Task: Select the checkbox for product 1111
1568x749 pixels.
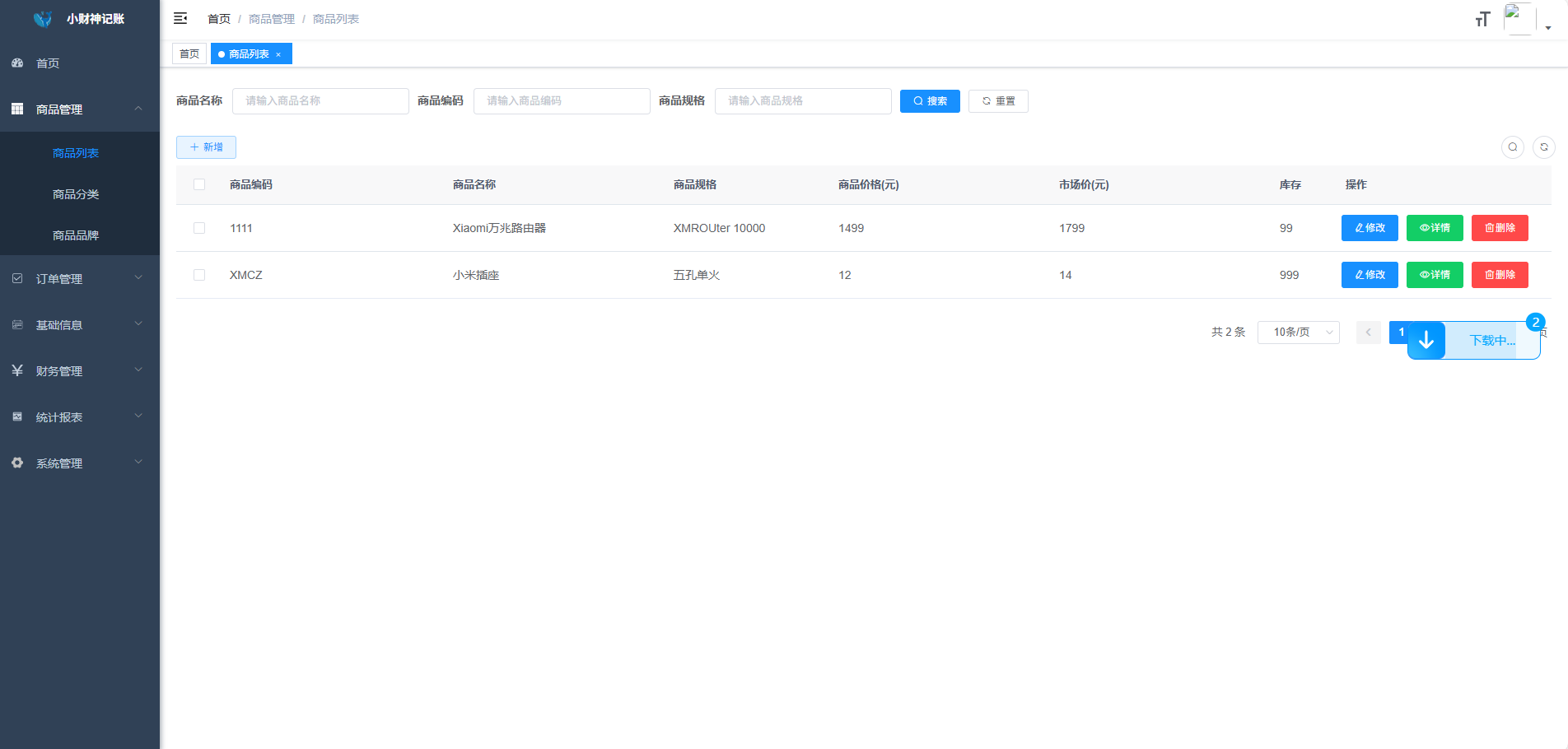Action: pos(198,228)
